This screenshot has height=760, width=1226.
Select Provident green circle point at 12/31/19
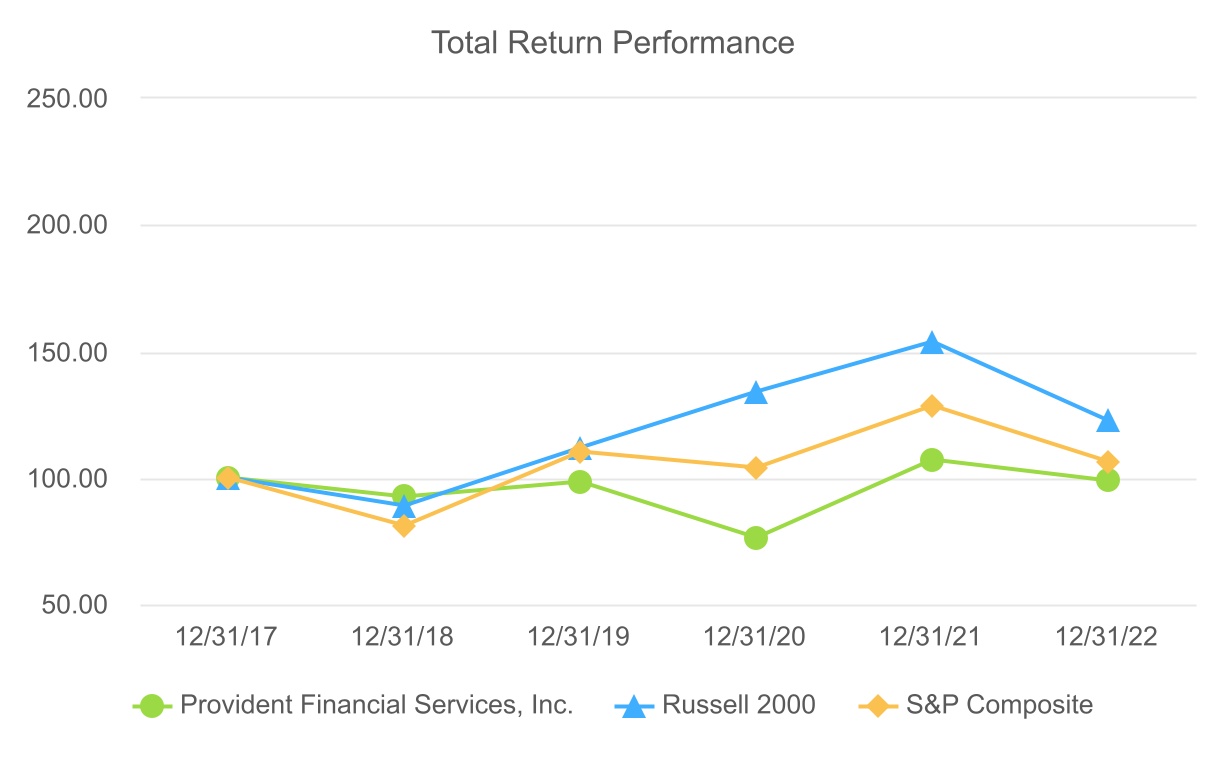pyautogui.click(x=580, y=482)
